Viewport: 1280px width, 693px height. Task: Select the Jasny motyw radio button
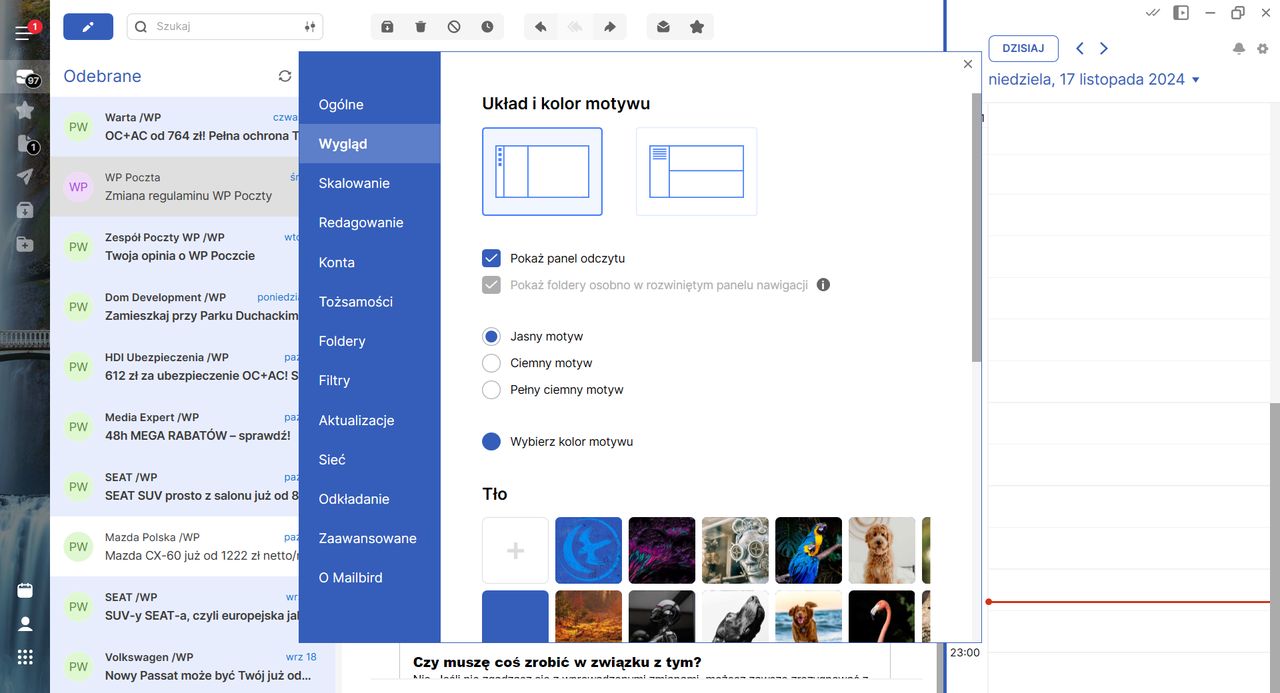491,336
